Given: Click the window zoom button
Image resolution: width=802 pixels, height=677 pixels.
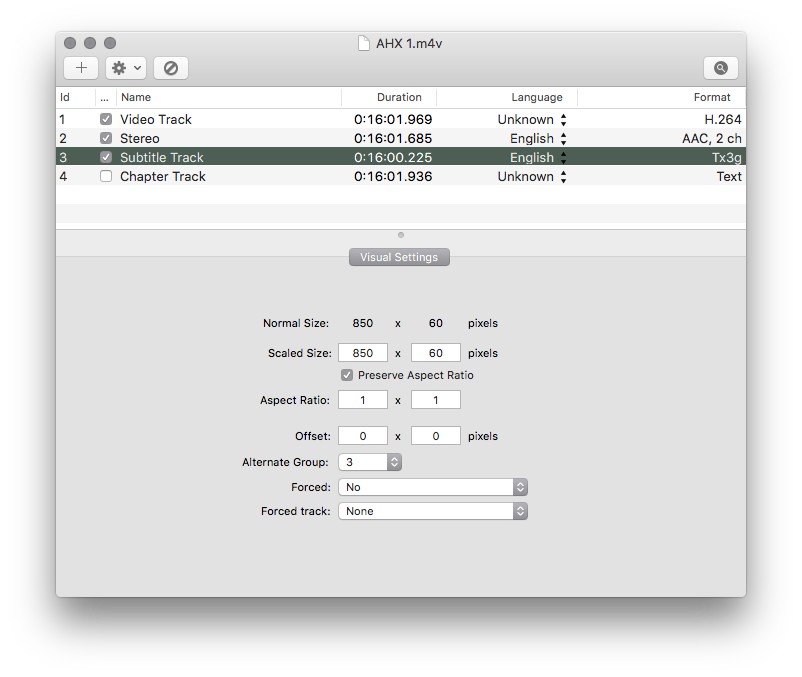Looking at the screenshot, I should [110, 43].
